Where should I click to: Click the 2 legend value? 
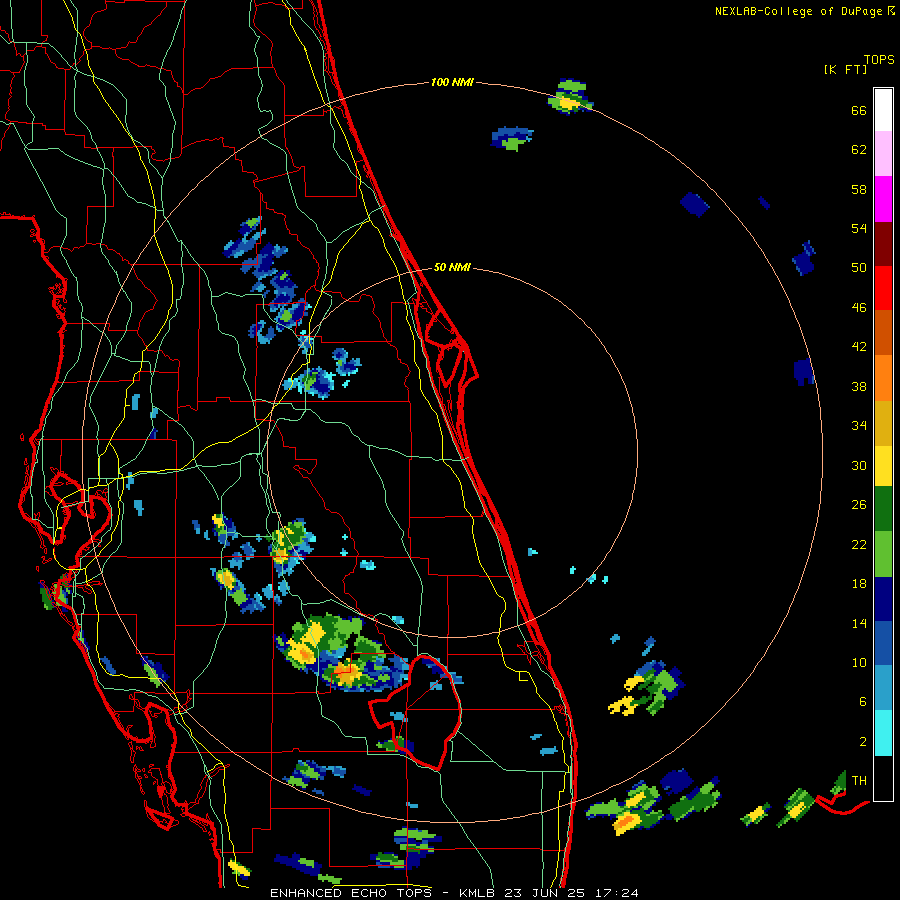[863, 742]
